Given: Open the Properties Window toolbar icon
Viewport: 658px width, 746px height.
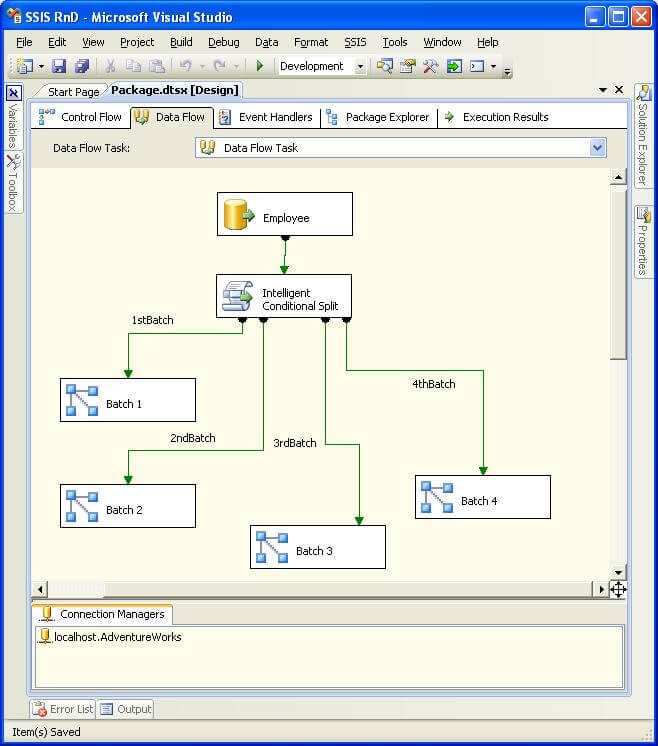Looking at the screenshot, I should (x=407, y=66).
